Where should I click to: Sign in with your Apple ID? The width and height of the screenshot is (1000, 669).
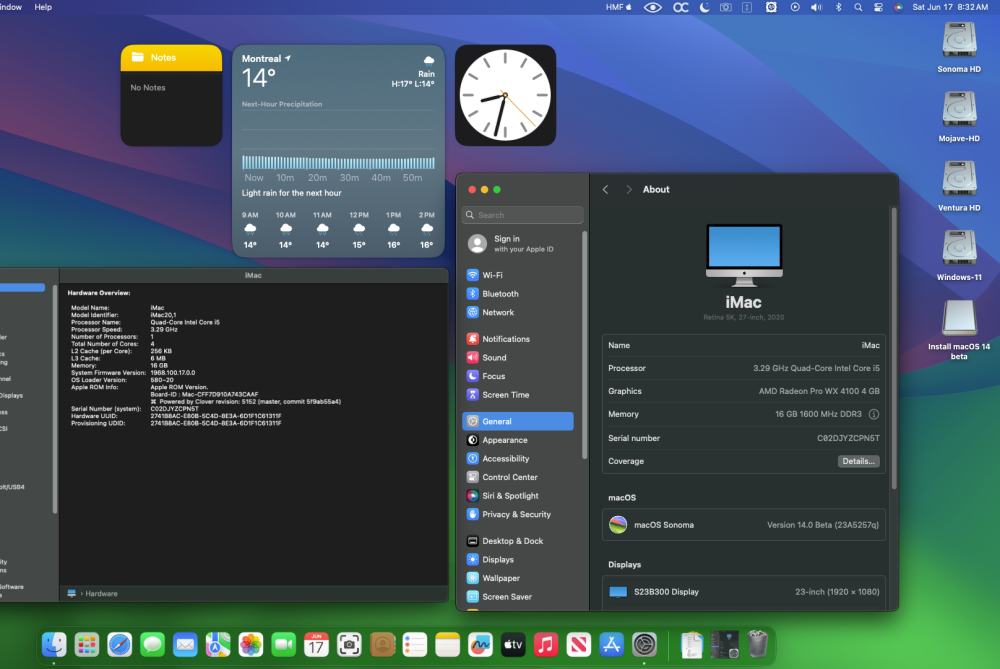pos(518,244)
